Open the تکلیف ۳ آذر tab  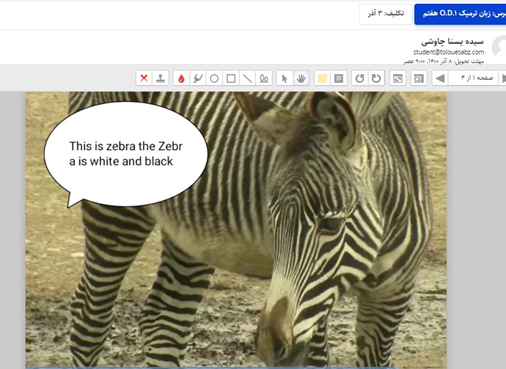pyautogui.click(x=386, y=14)
